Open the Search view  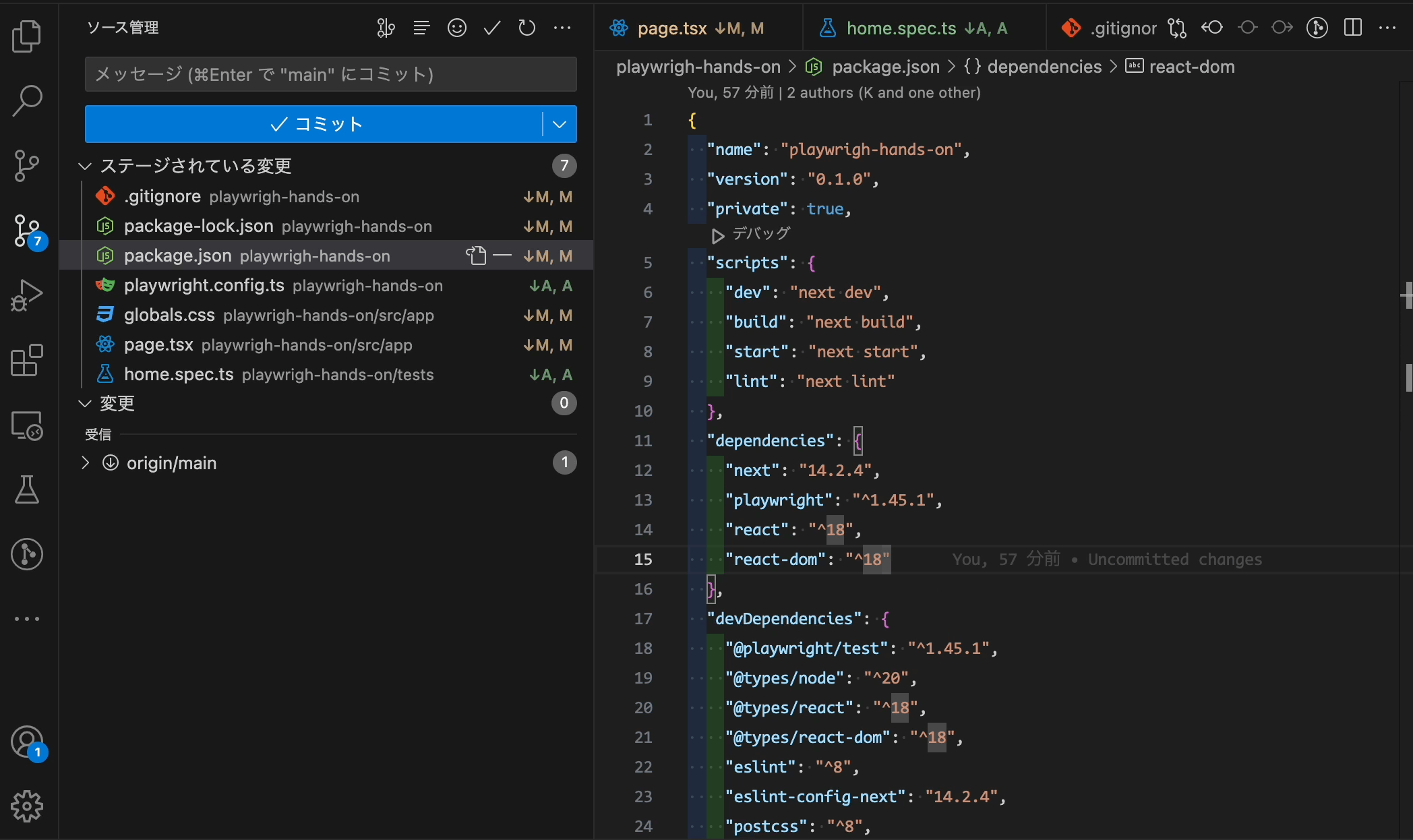point(27,101)
